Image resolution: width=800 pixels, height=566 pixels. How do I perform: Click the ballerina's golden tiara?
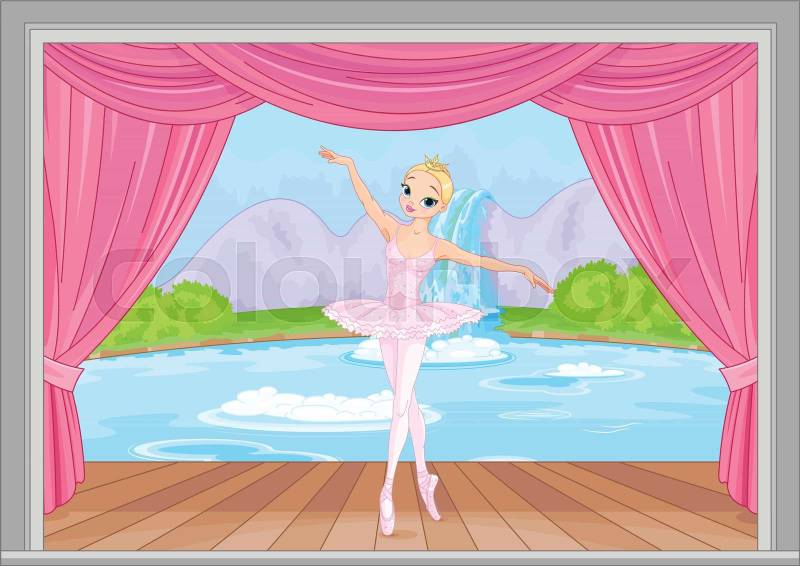[x=433, y=162]
